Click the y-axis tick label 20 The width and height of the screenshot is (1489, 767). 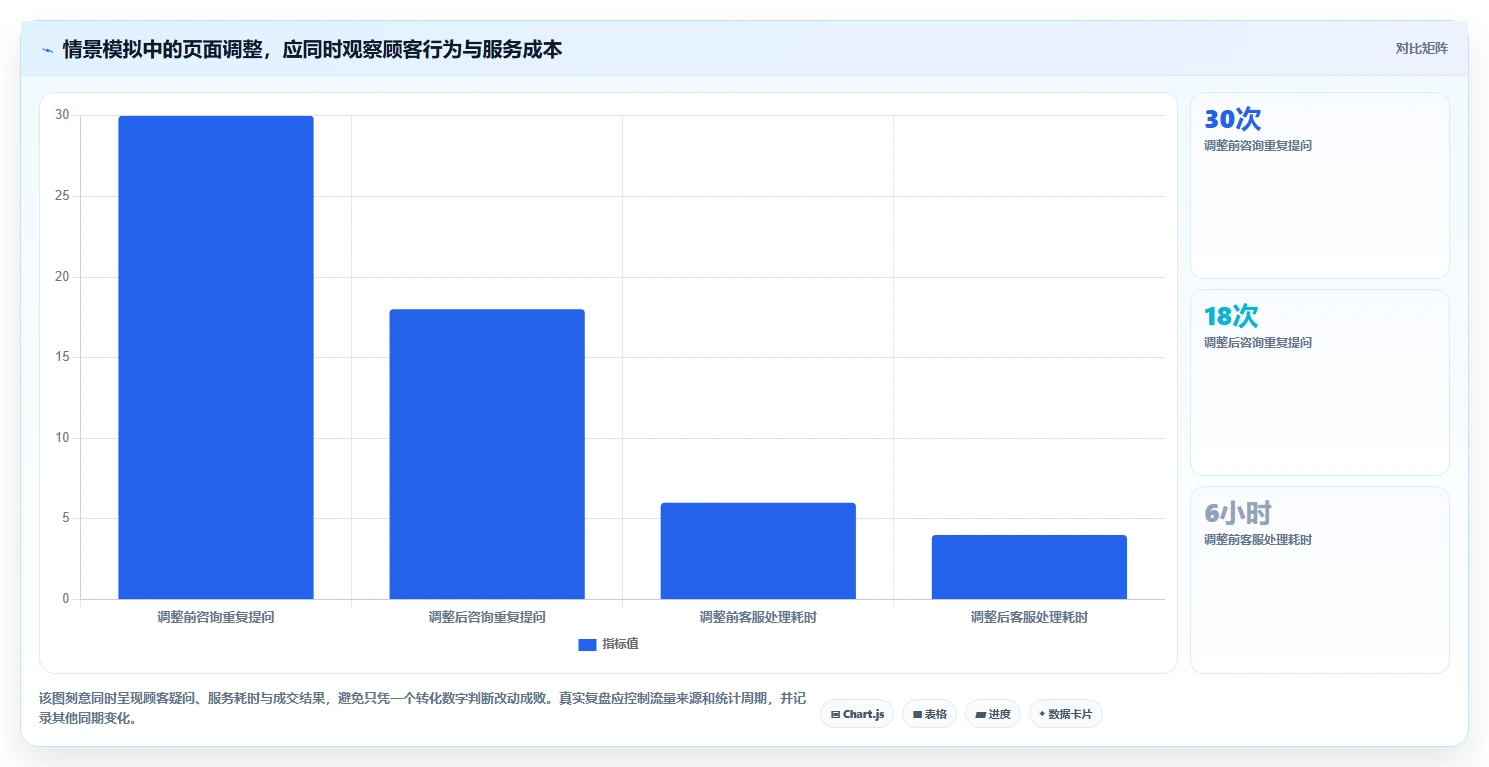(x=62, y=276)
